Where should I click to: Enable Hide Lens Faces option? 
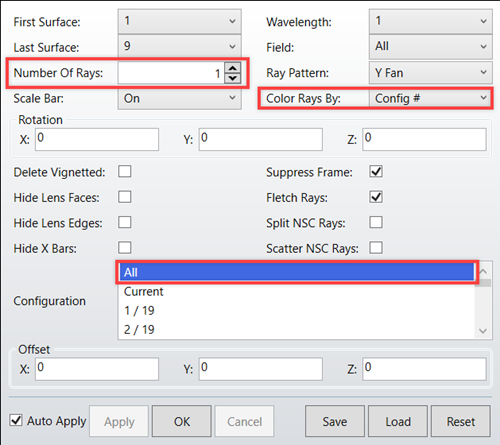point(125,197)
